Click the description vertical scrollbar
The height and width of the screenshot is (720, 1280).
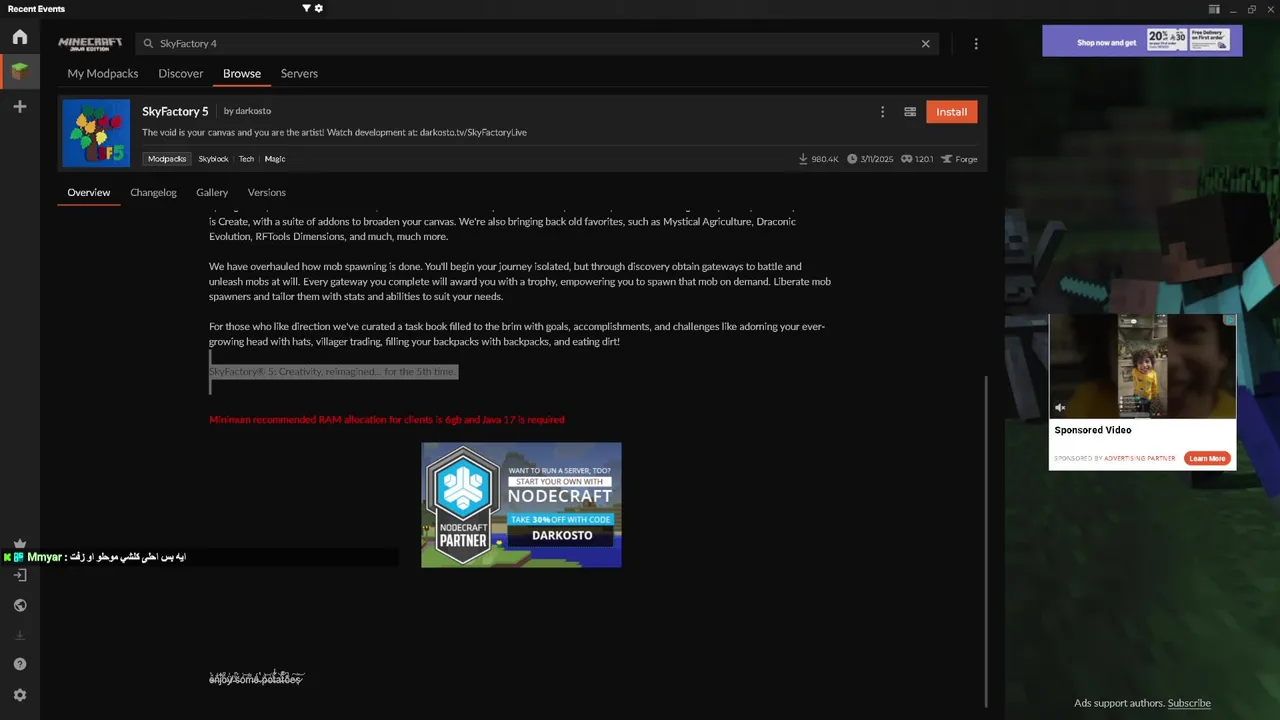point(986,540)
